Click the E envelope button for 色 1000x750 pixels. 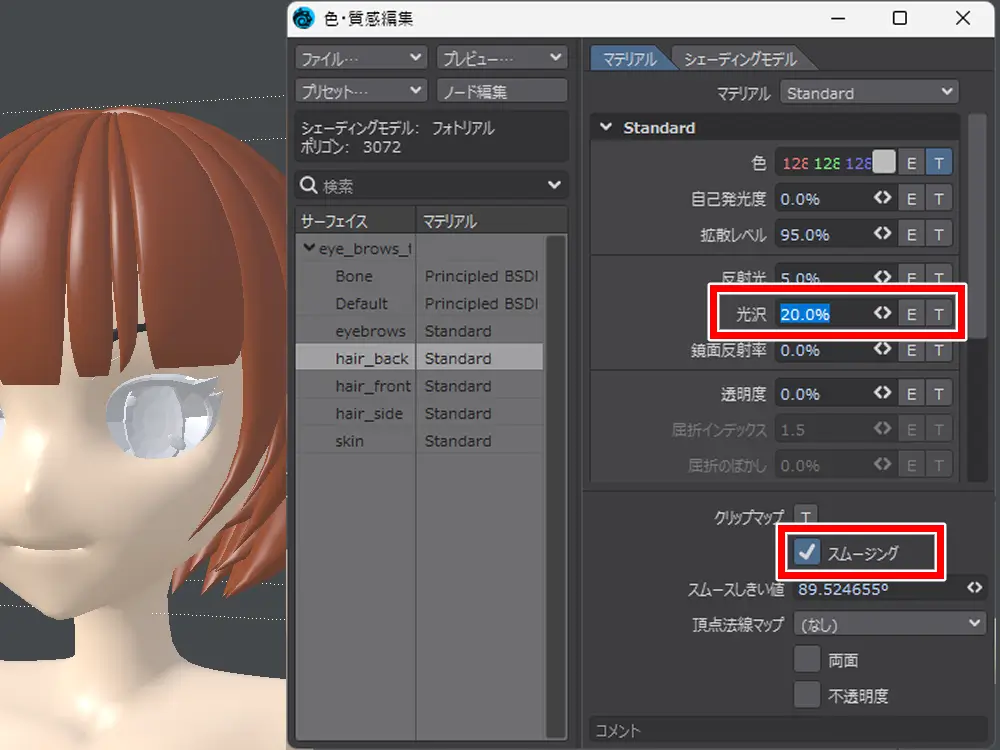(x=911, y=163)
